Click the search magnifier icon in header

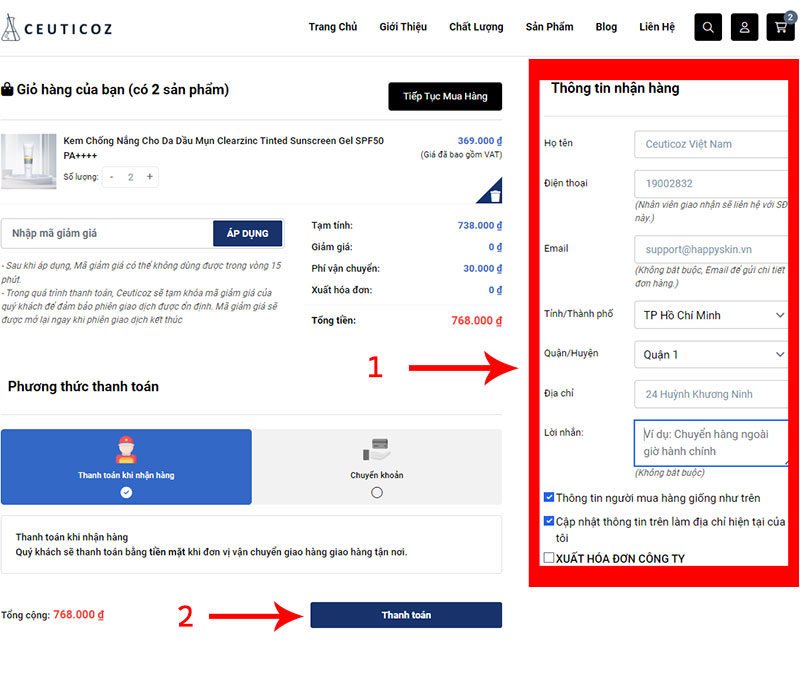coord(708,27)
